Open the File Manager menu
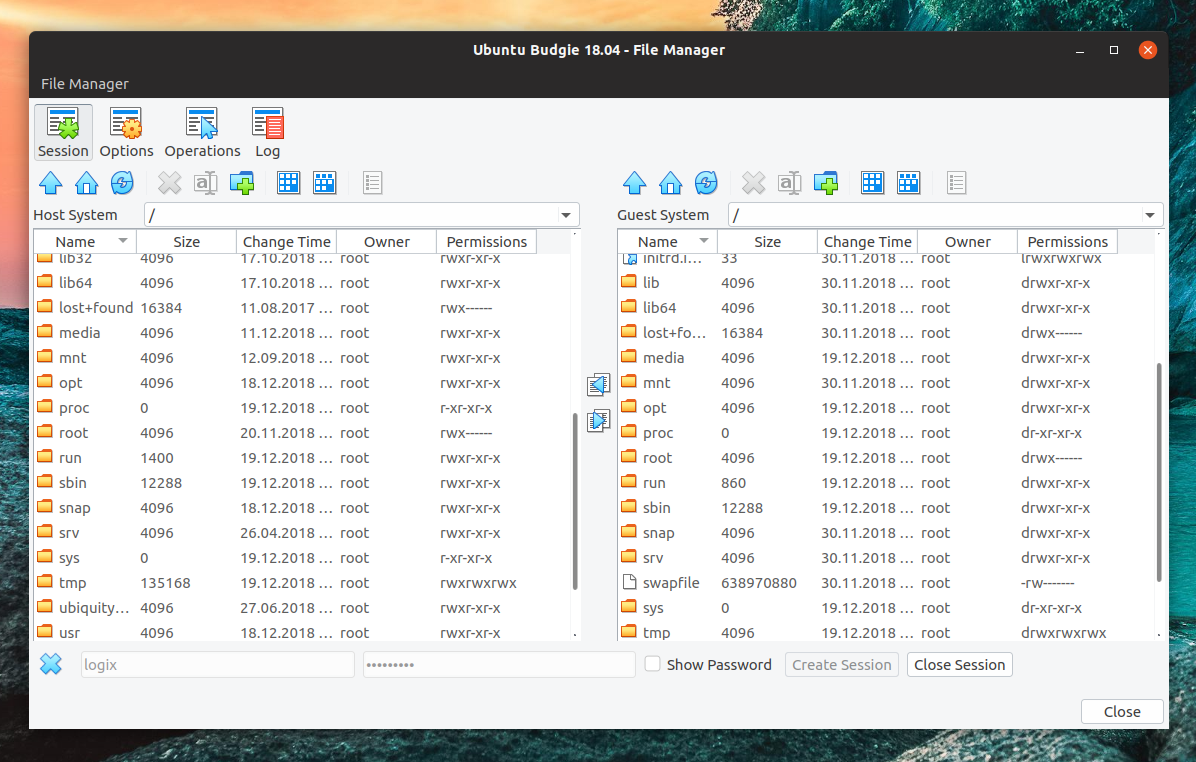This screenshot has height=762, width=1196. point(85,84)
